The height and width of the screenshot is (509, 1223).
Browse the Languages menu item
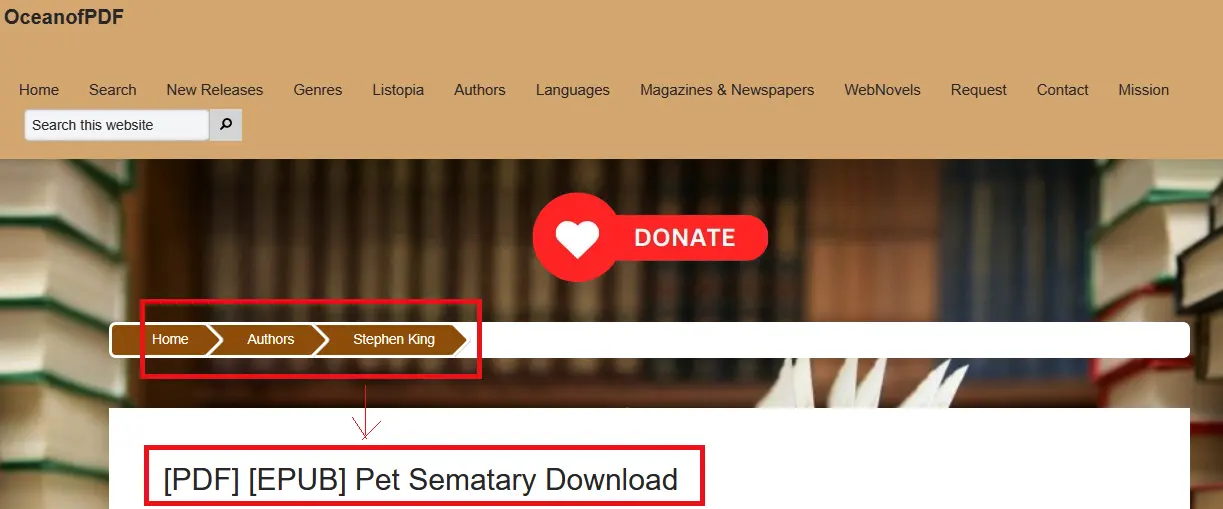573,90
